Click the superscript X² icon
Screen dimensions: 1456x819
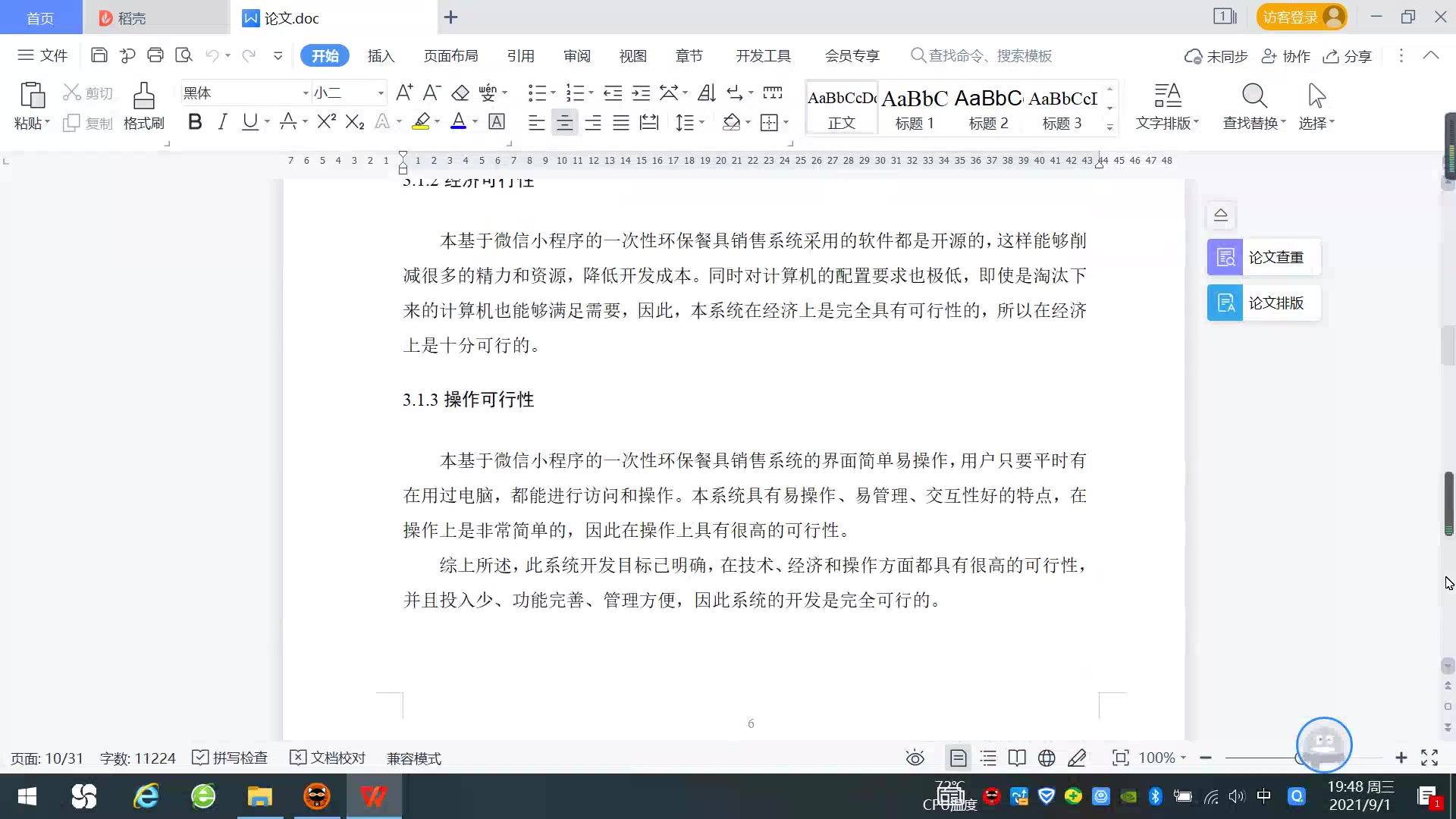326,122
